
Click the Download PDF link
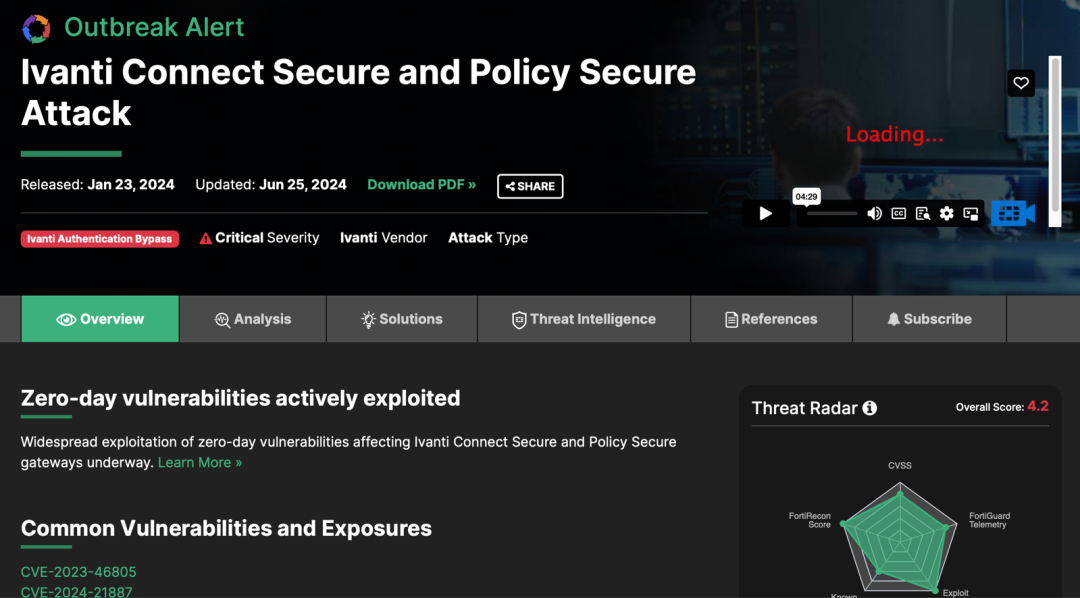click(422, 185)
